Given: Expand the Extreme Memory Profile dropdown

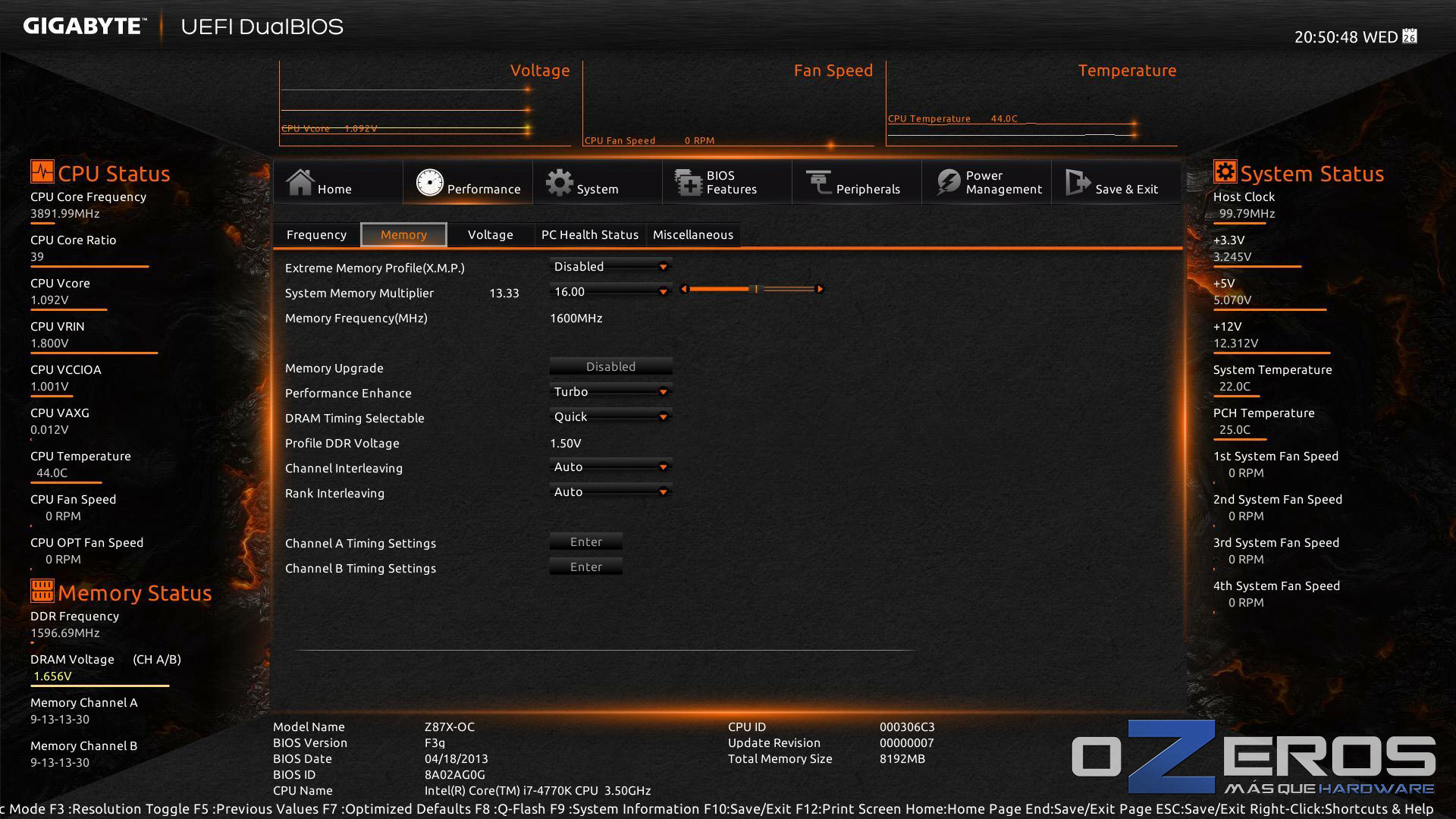Looking at the screenshot, I should [610, 266].
